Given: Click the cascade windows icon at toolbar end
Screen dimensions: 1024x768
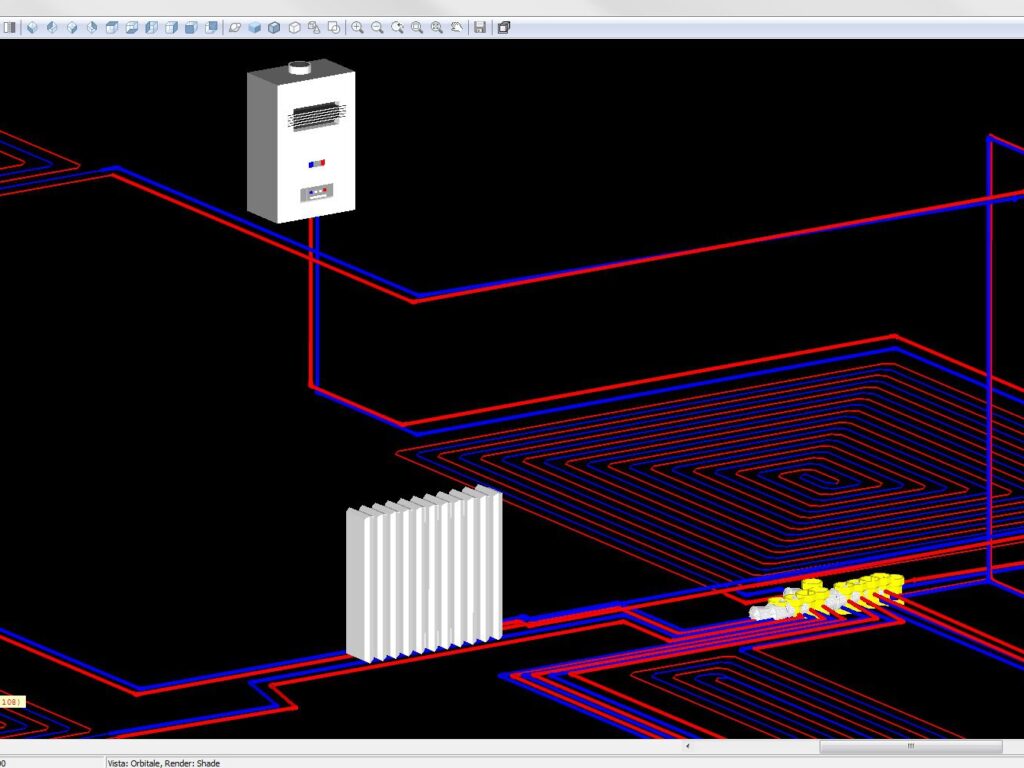Looking at the screenshot, I should (x=504, y=27).
